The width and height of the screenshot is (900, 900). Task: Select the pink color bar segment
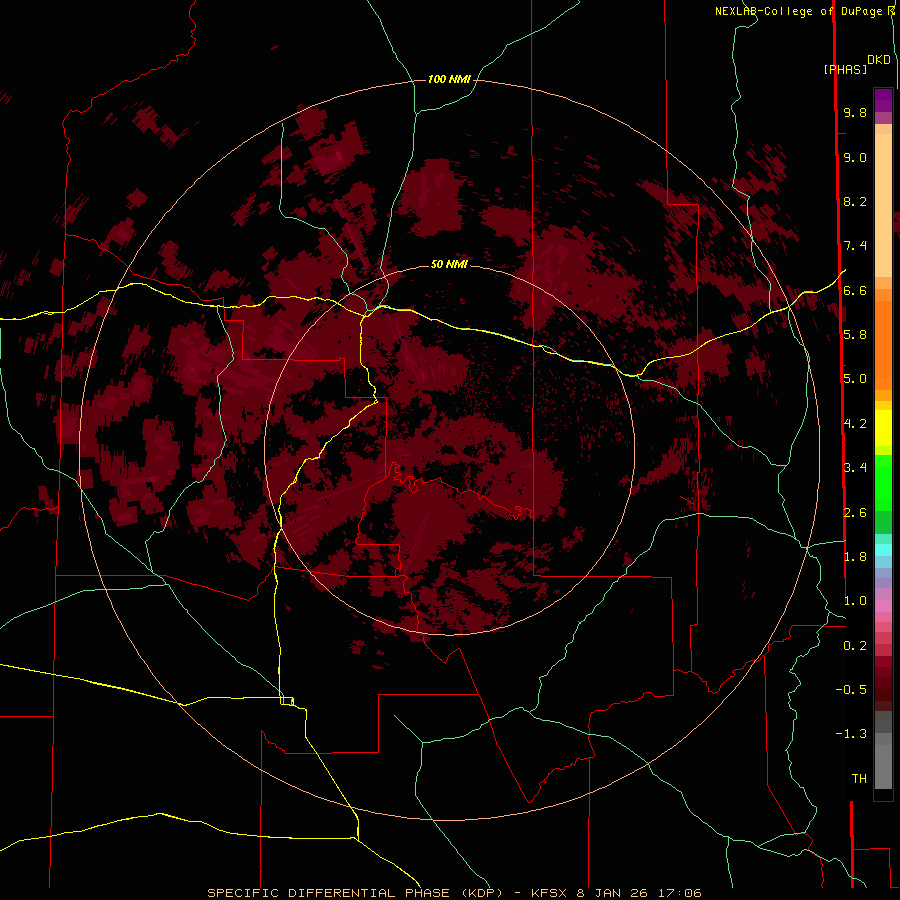click(883, 606)
